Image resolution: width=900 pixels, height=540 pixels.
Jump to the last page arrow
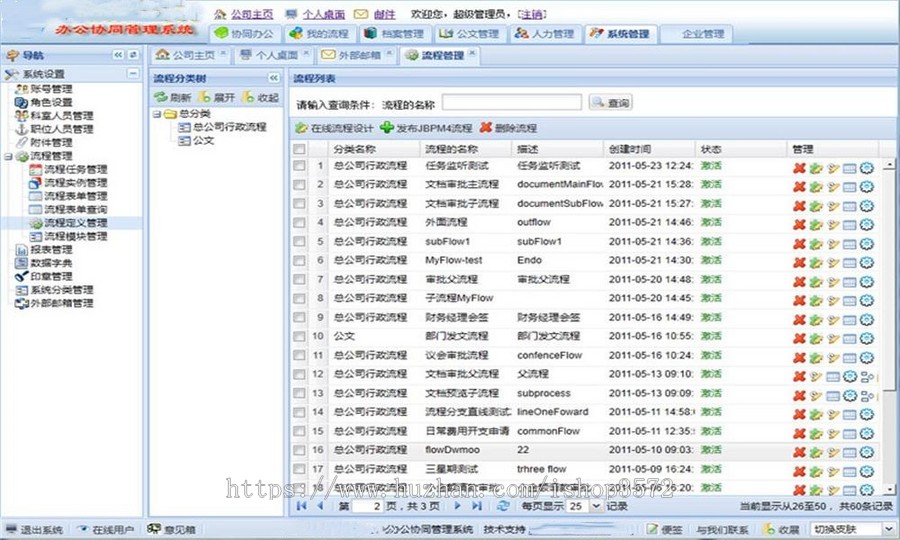tap(476, 506)
